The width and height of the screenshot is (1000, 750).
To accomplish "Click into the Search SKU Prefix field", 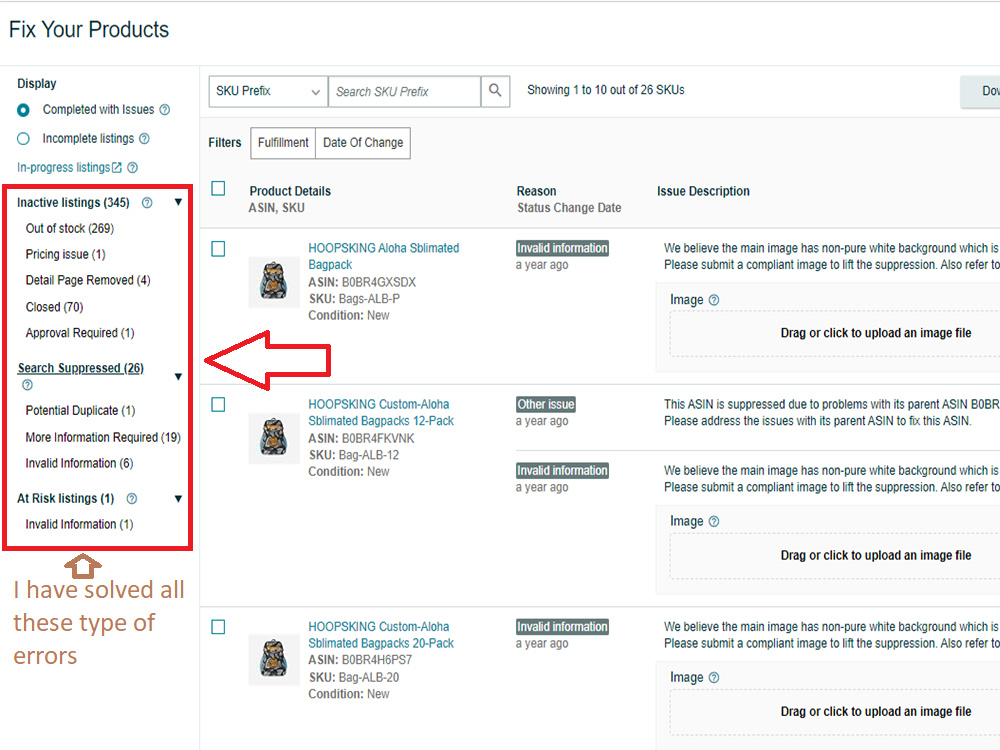I will [404, 91].
